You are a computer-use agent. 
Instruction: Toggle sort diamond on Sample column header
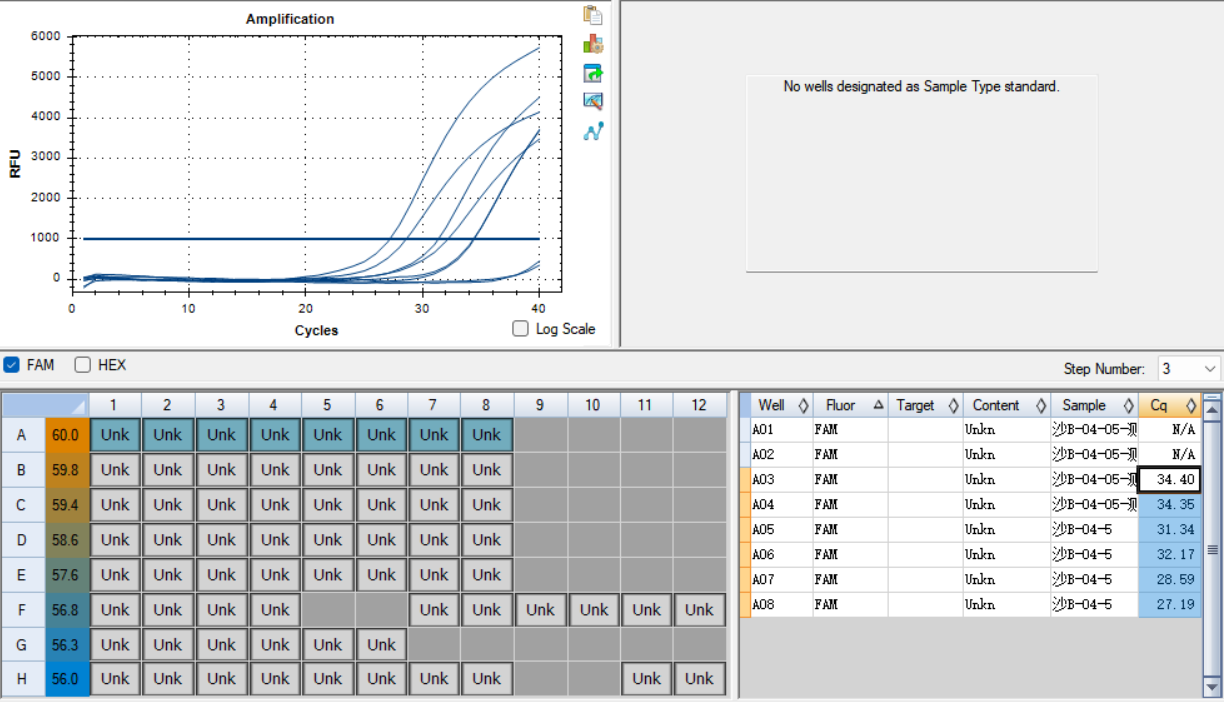point(1128,405)
